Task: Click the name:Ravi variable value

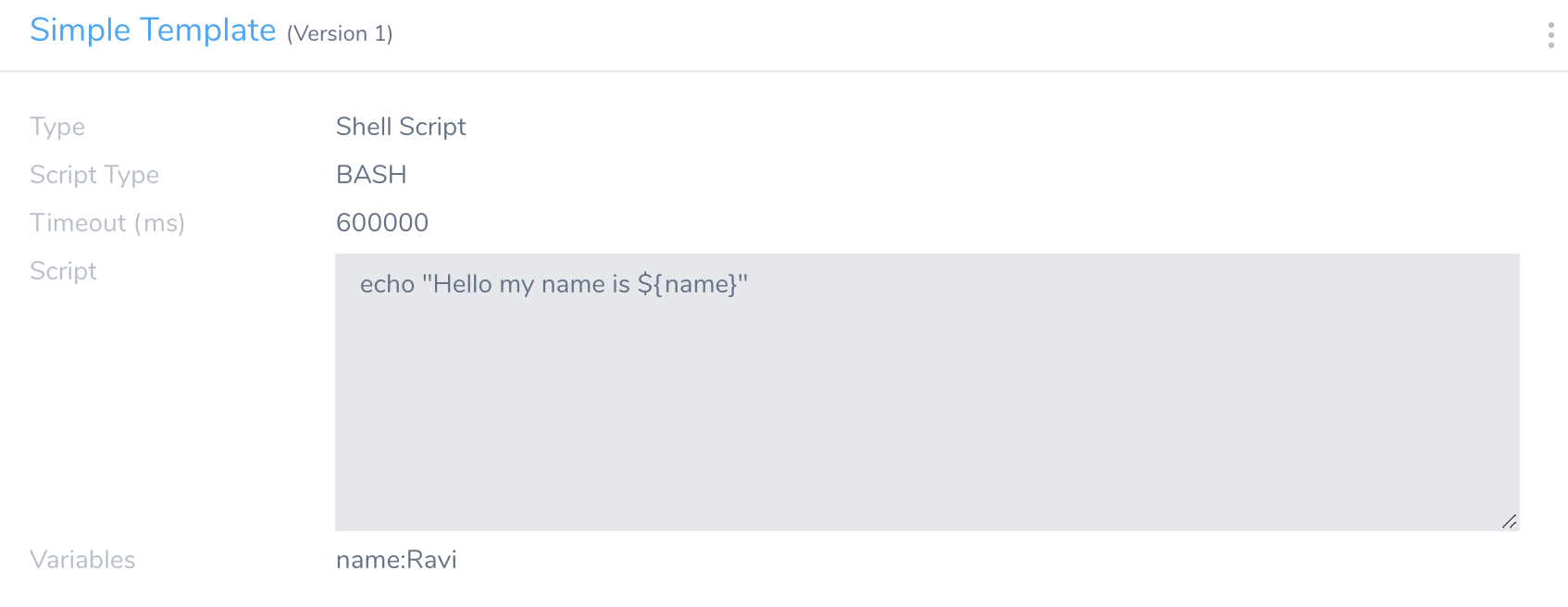Action: (396, 560)
